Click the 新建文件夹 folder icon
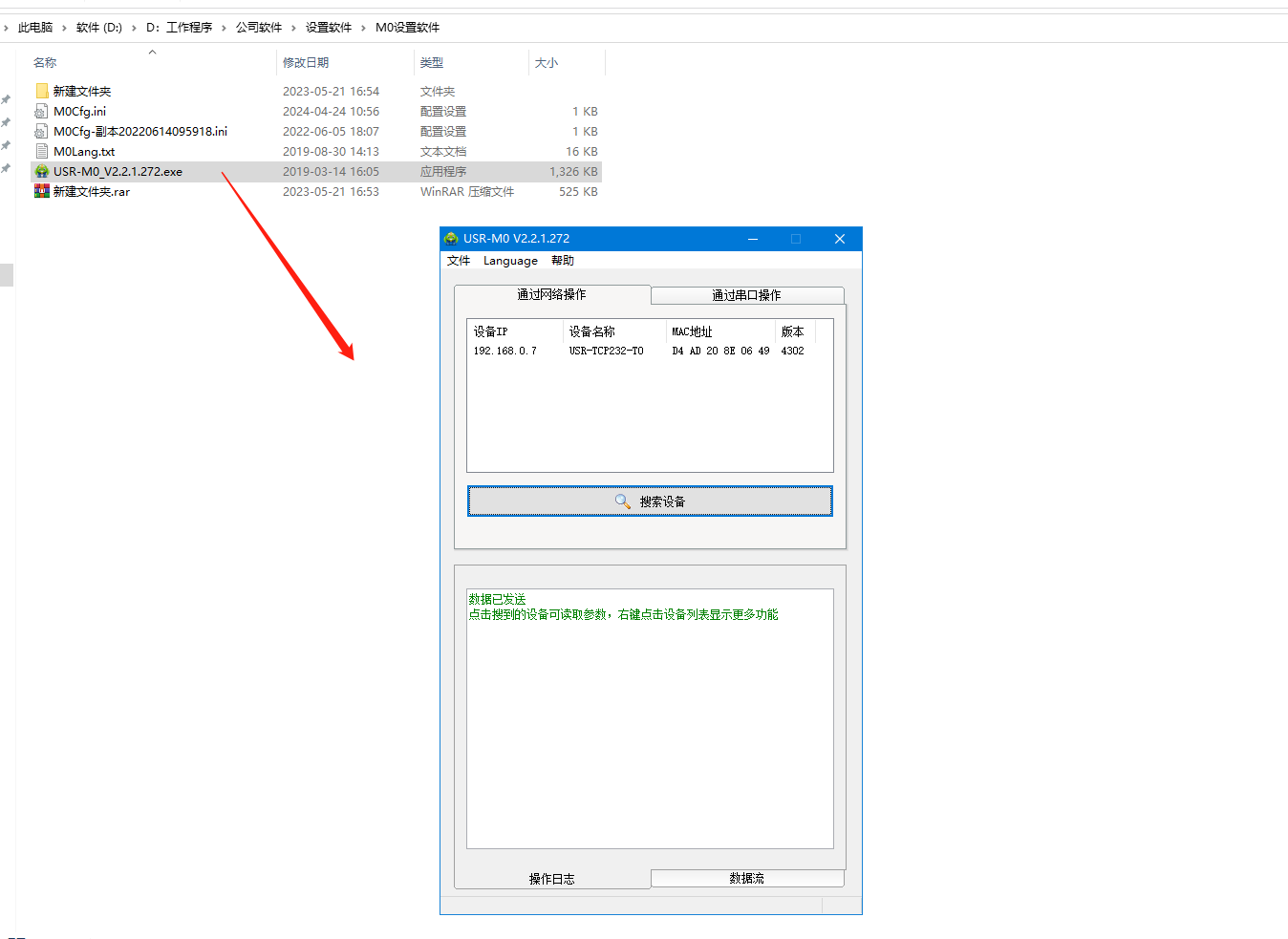This screenshot has height=939, width=1288. (x=42, y=92)
